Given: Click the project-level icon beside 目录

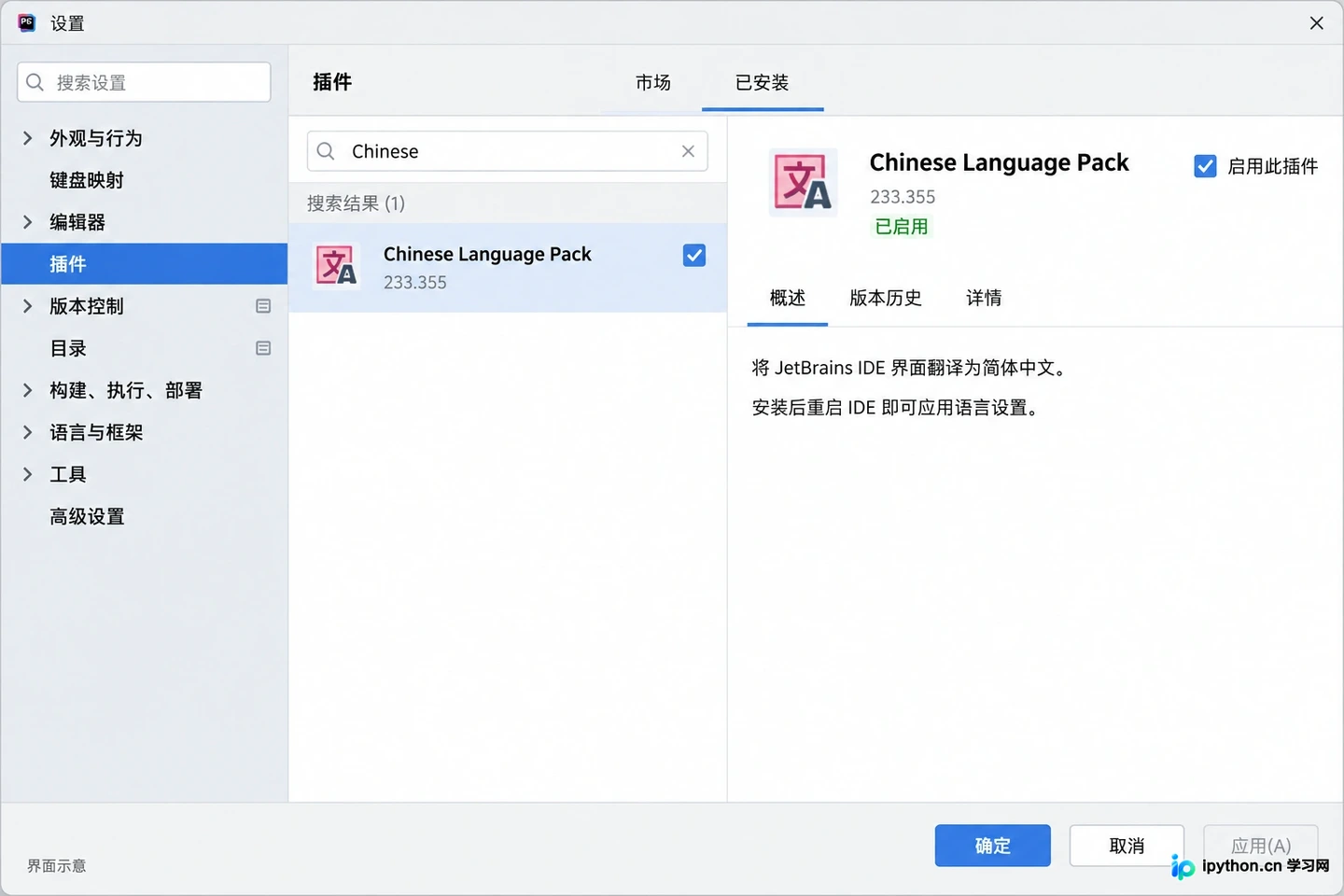Looking at the screenshot, I should pos(263,348).
